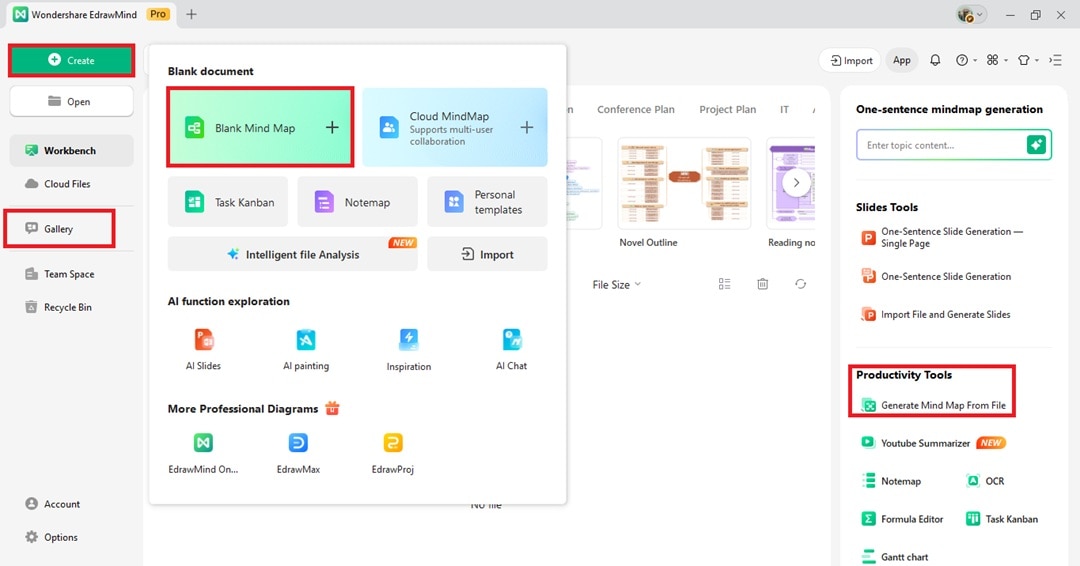This screenshot has width=1080, height=566.
Task: Switch the file list view mode
Action: point(725,284)
